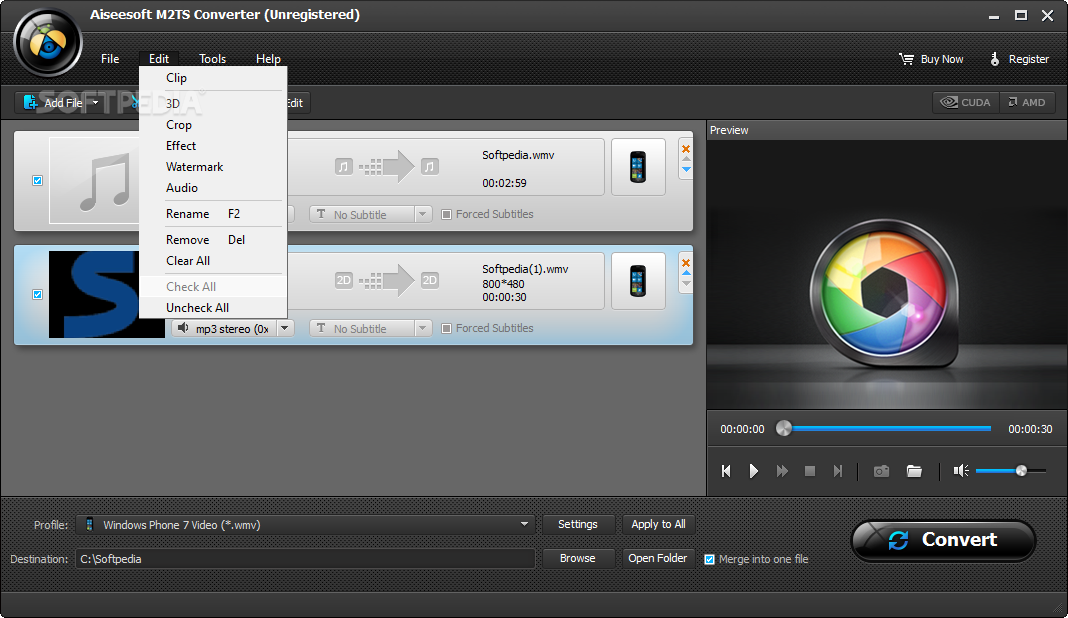The height and width of the screenshot is (618, 1068).
Task: Select Watermark in Edit menu
Action: click(213, 167)
